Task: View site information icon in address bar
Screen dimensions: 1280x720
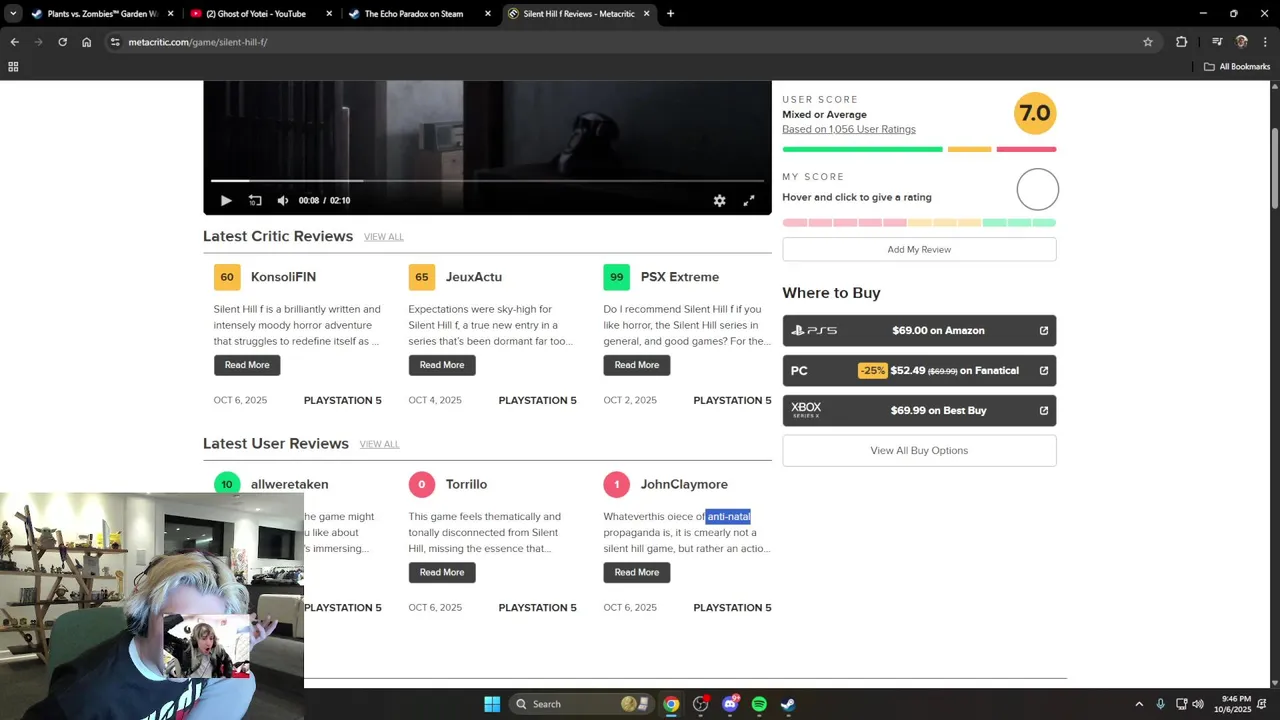Action: 115,42
